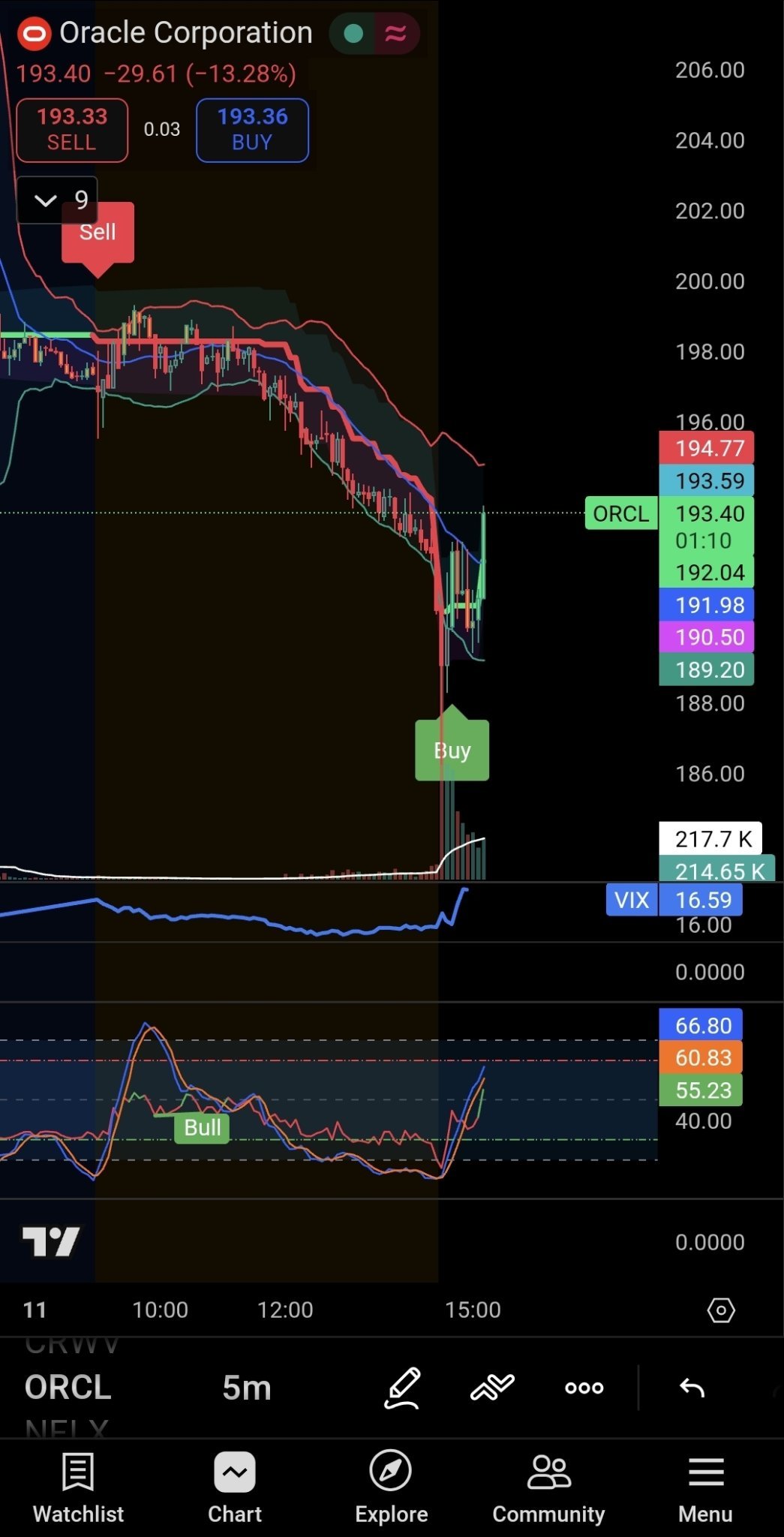Tap the price change text -29.61 (-13.28%)

pos(200,74)
